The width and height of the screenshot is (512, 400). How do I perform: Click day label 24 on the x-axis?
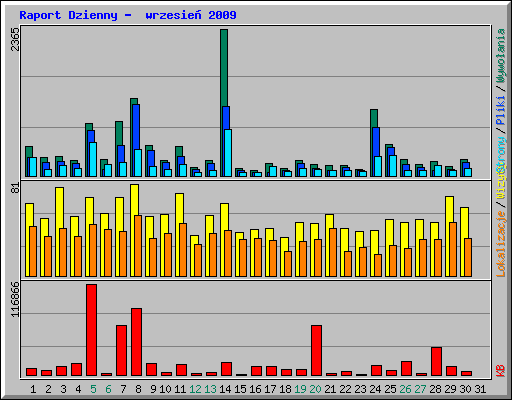(375, 389)
